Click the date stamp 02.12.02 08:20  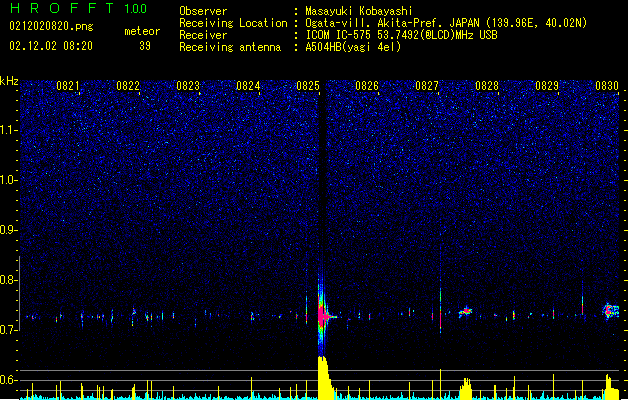click(51, 46)
